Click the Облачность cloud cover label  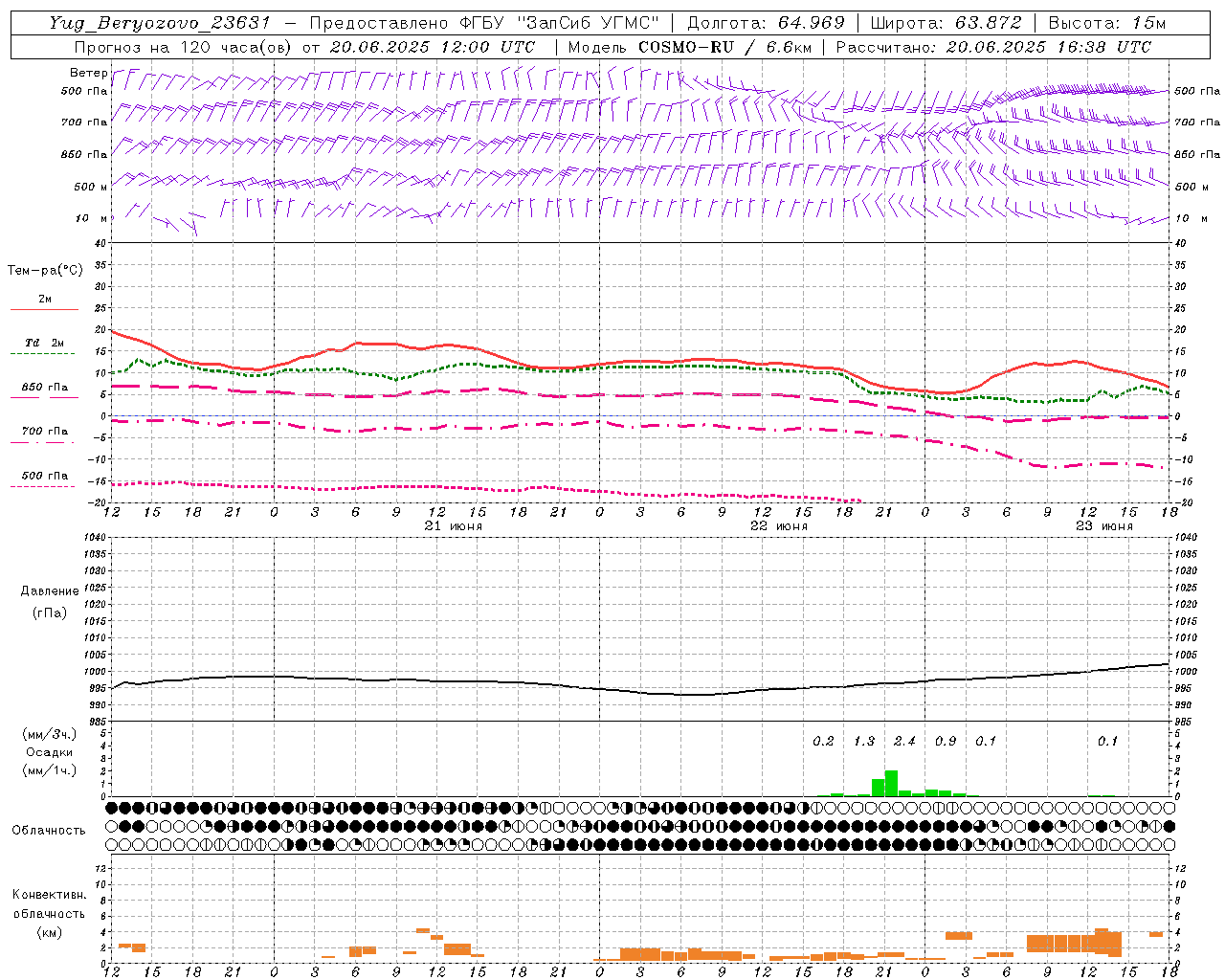[49, 831]
